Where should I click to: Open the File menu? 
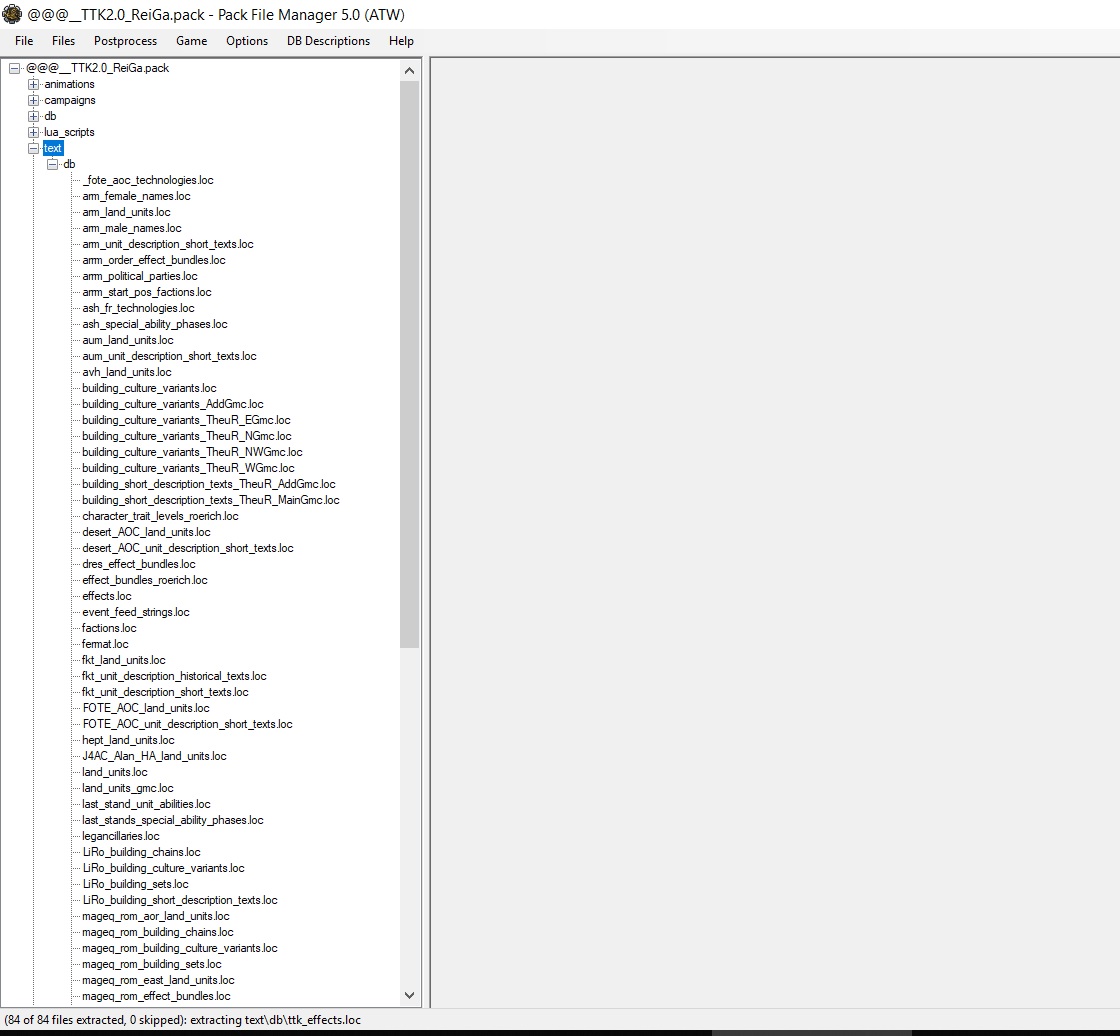(24, 41)
